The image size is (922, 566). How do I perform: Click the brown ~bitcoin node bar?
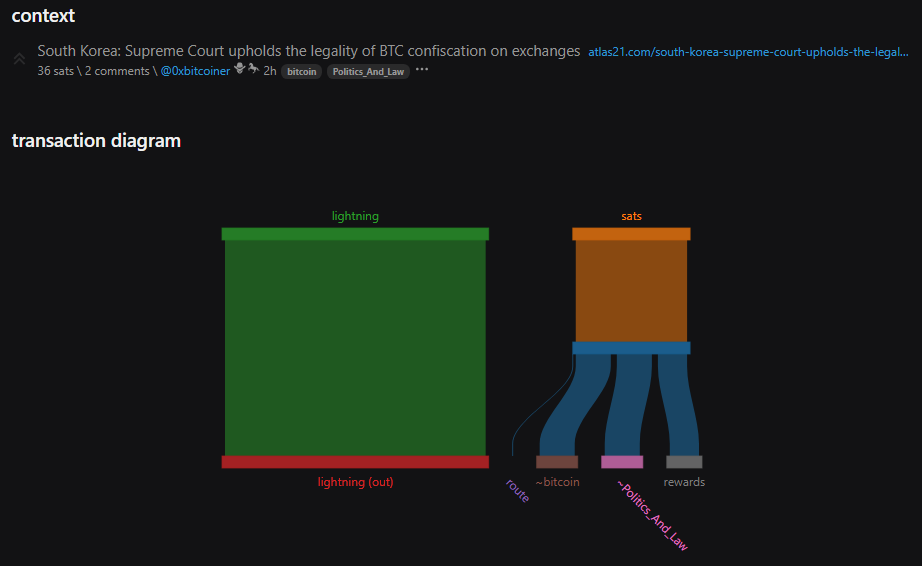[x=557, y=462]
